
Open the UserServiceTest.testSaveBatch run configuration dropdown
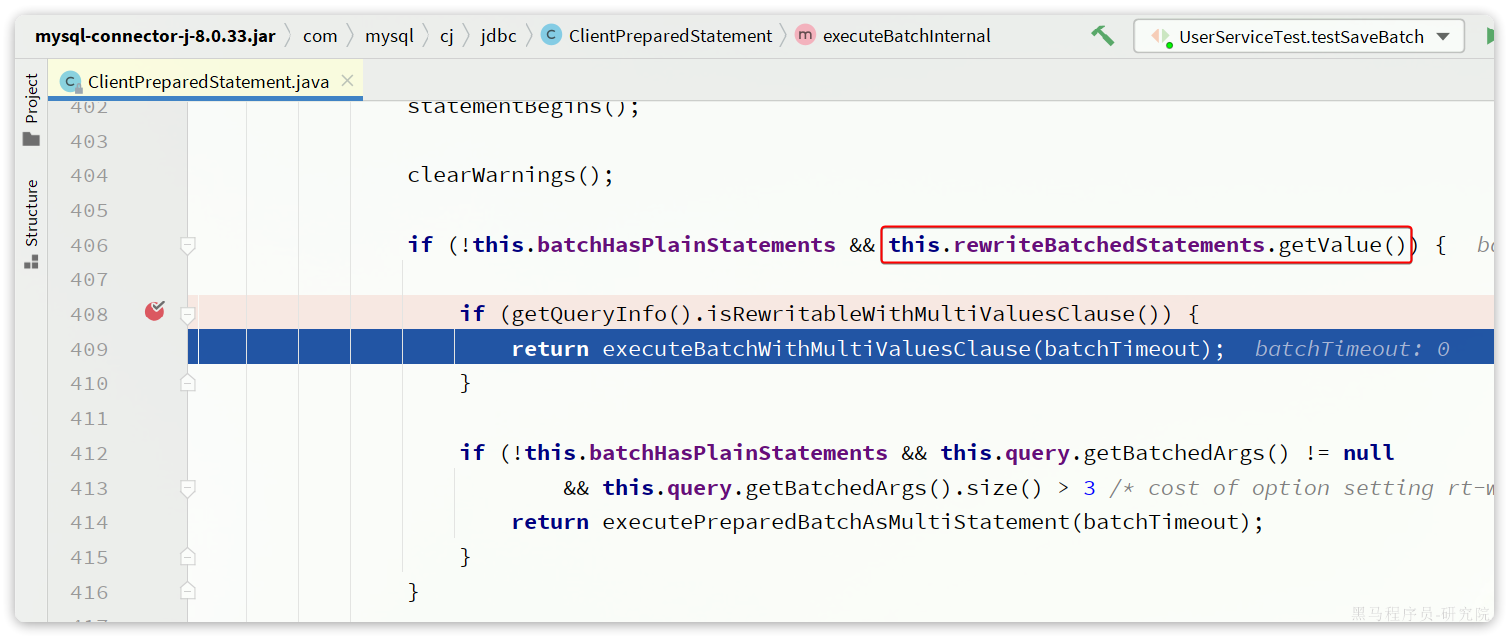pyautogui.click(x=1298, y=36)
